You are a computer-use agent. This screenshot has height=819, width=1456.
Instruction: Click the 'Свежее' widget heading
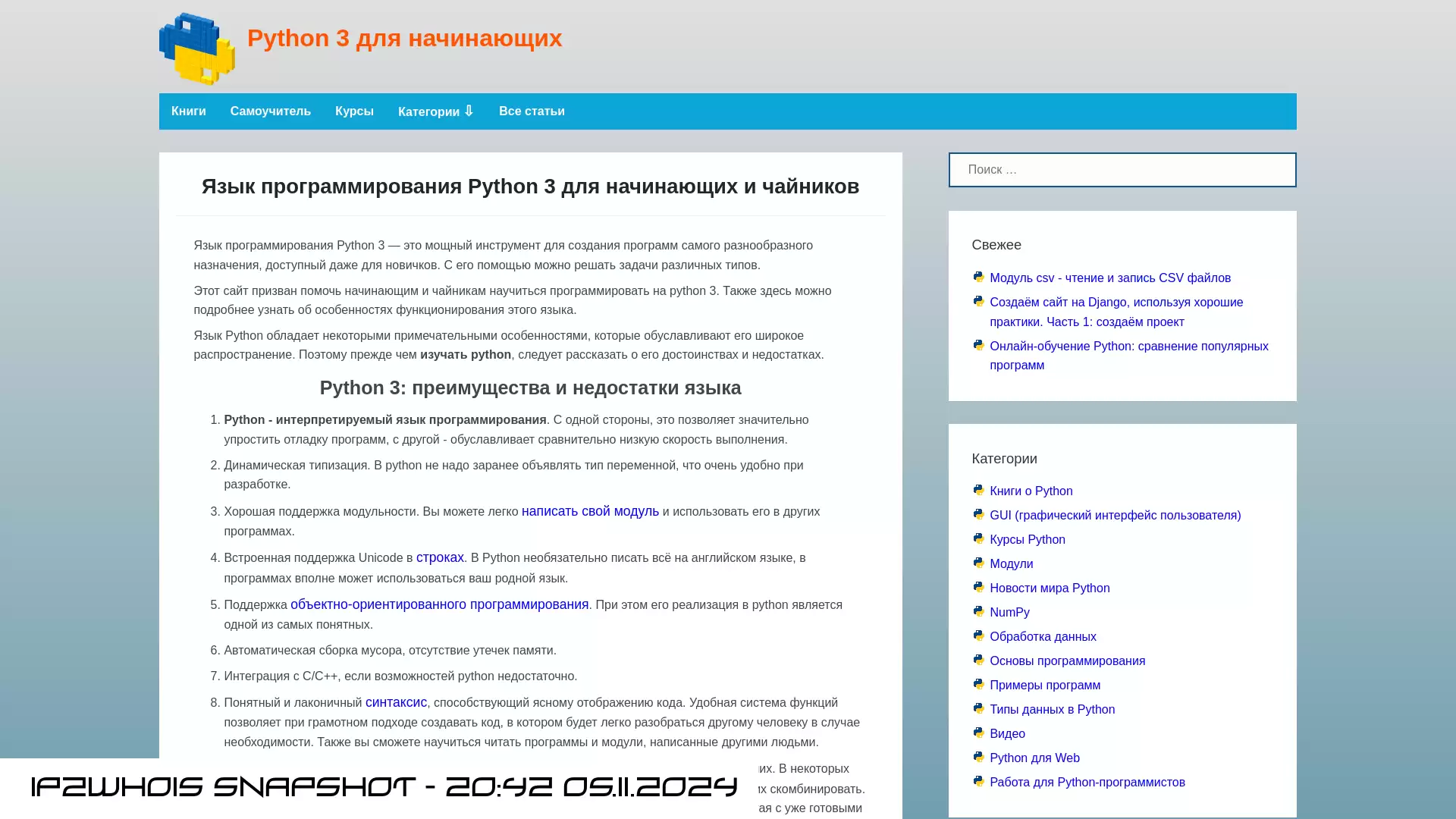(996, 245)
